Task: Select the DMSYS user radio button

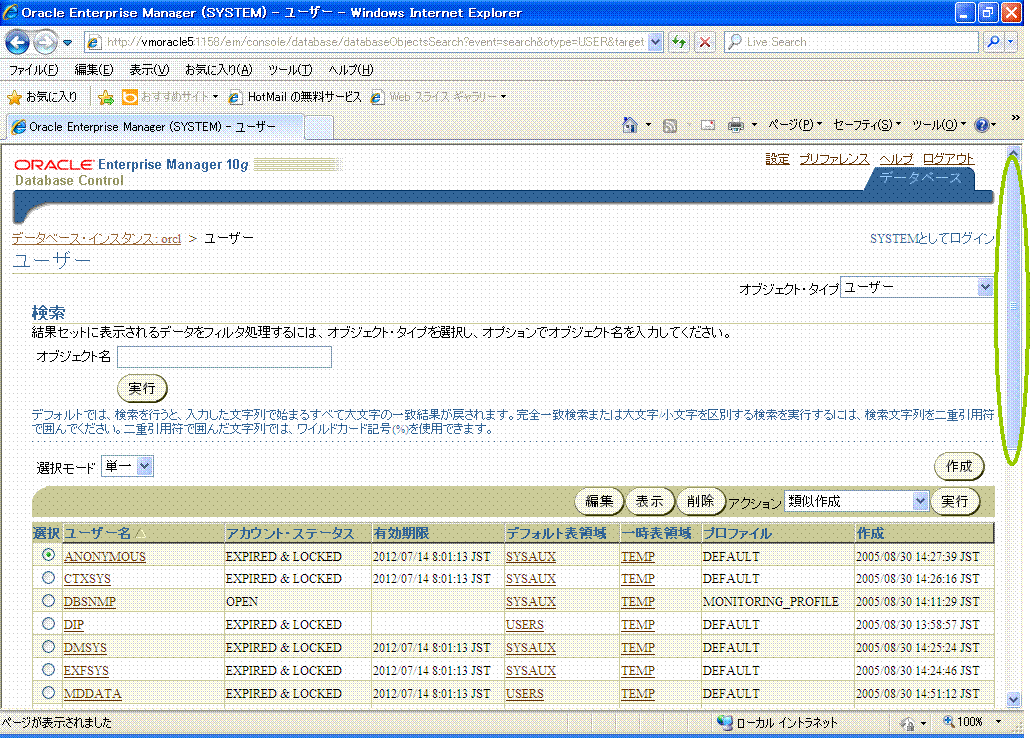Action: (x=48, y=647)
